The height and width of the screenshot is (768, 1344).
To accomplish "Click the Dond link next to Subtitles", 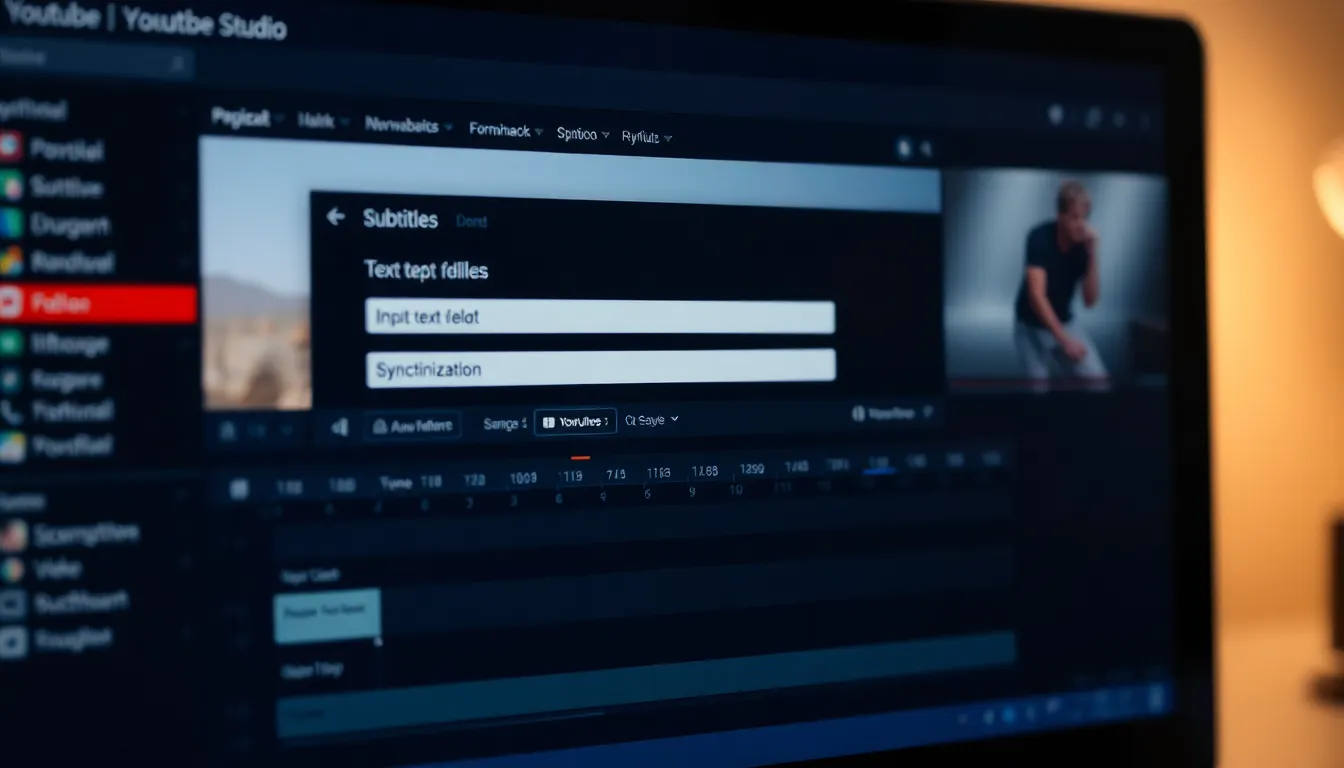I will coord(471,222).
